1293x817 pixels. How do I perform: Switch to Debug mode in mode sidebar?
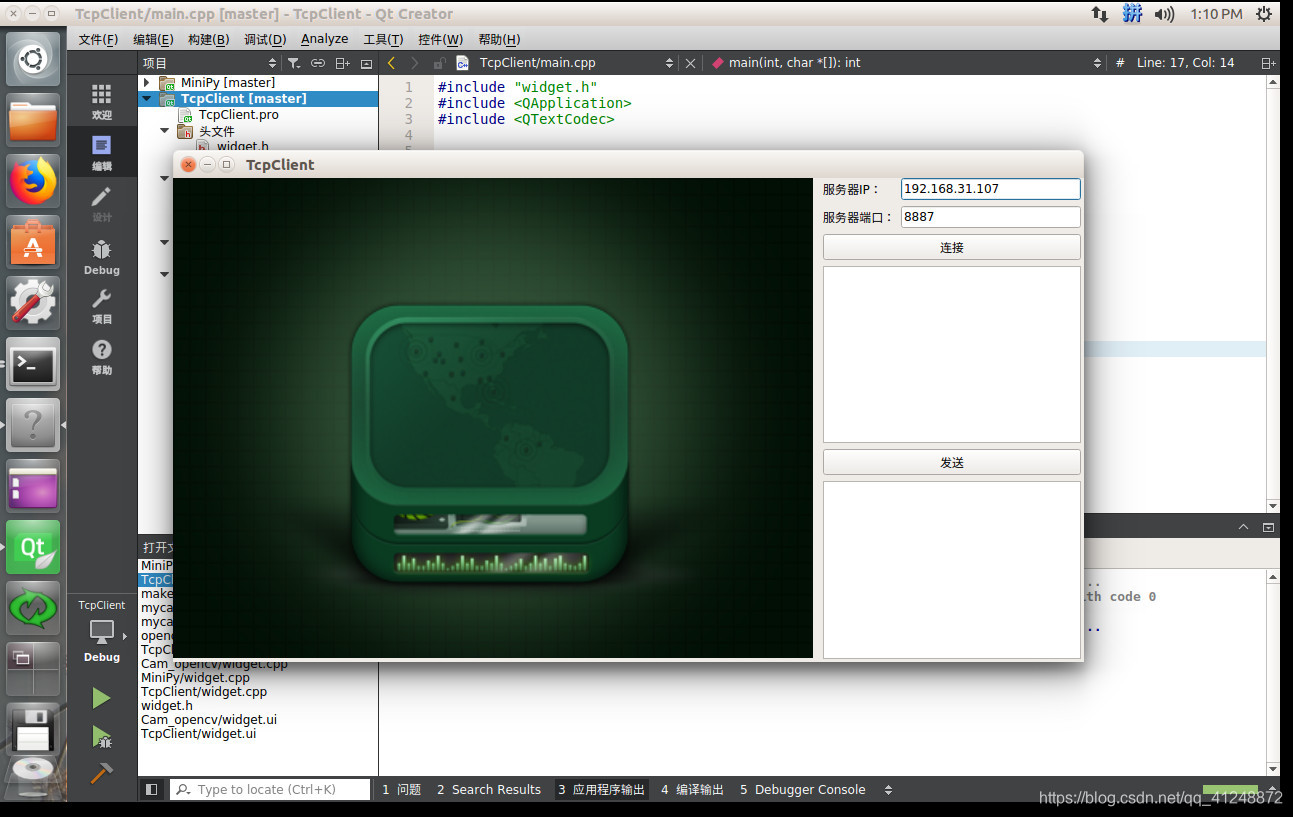[x=101, y=255]
